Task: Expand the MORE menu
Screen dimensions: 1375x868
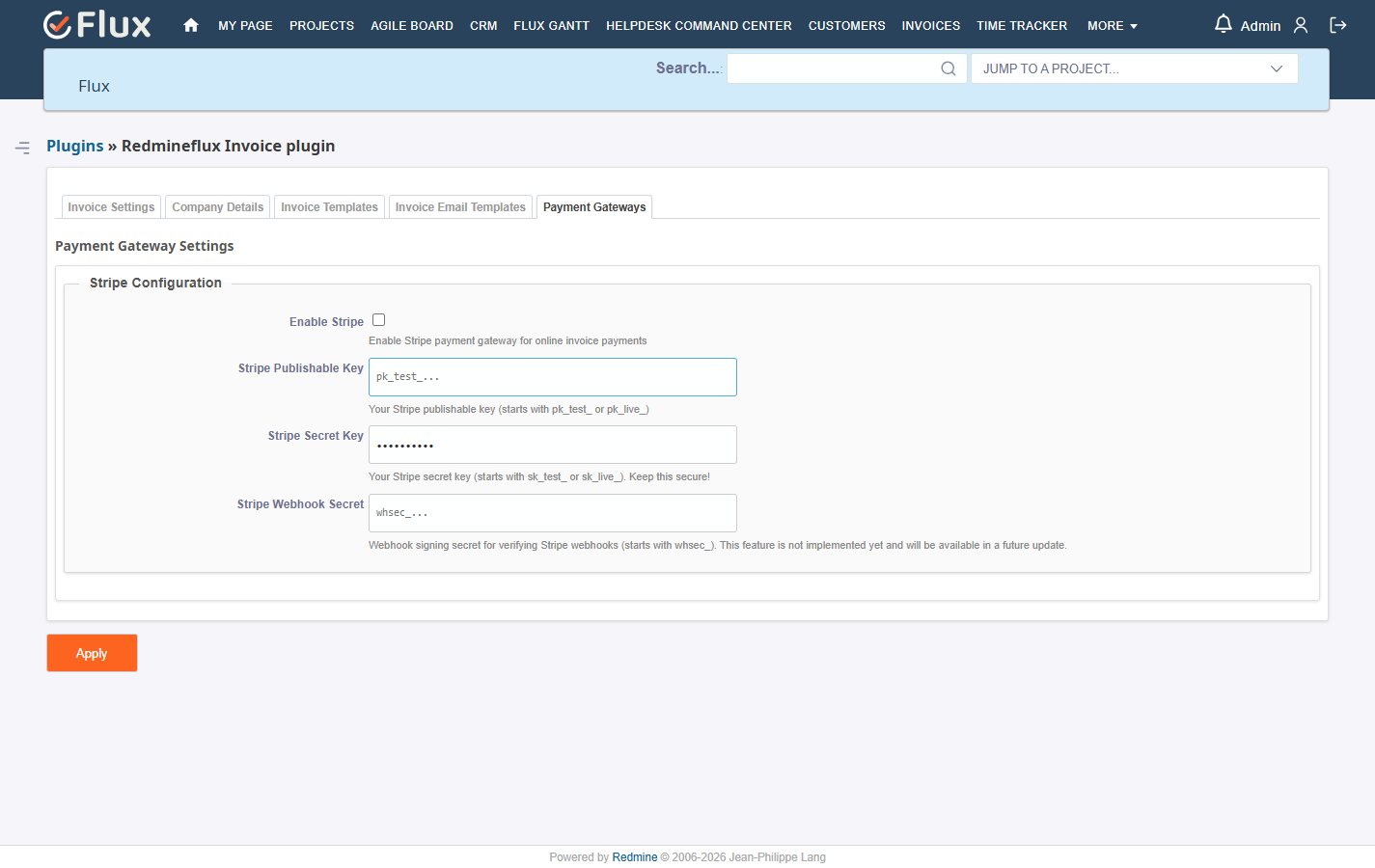Action: [x=1112, y=26]
